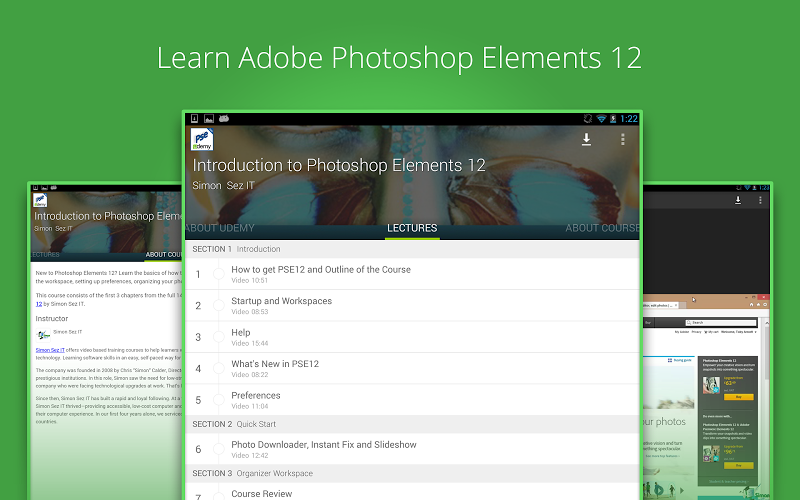Click the upper yellow Buy button in right tablet
Screen dimensions: 800x500
[738, 396]
